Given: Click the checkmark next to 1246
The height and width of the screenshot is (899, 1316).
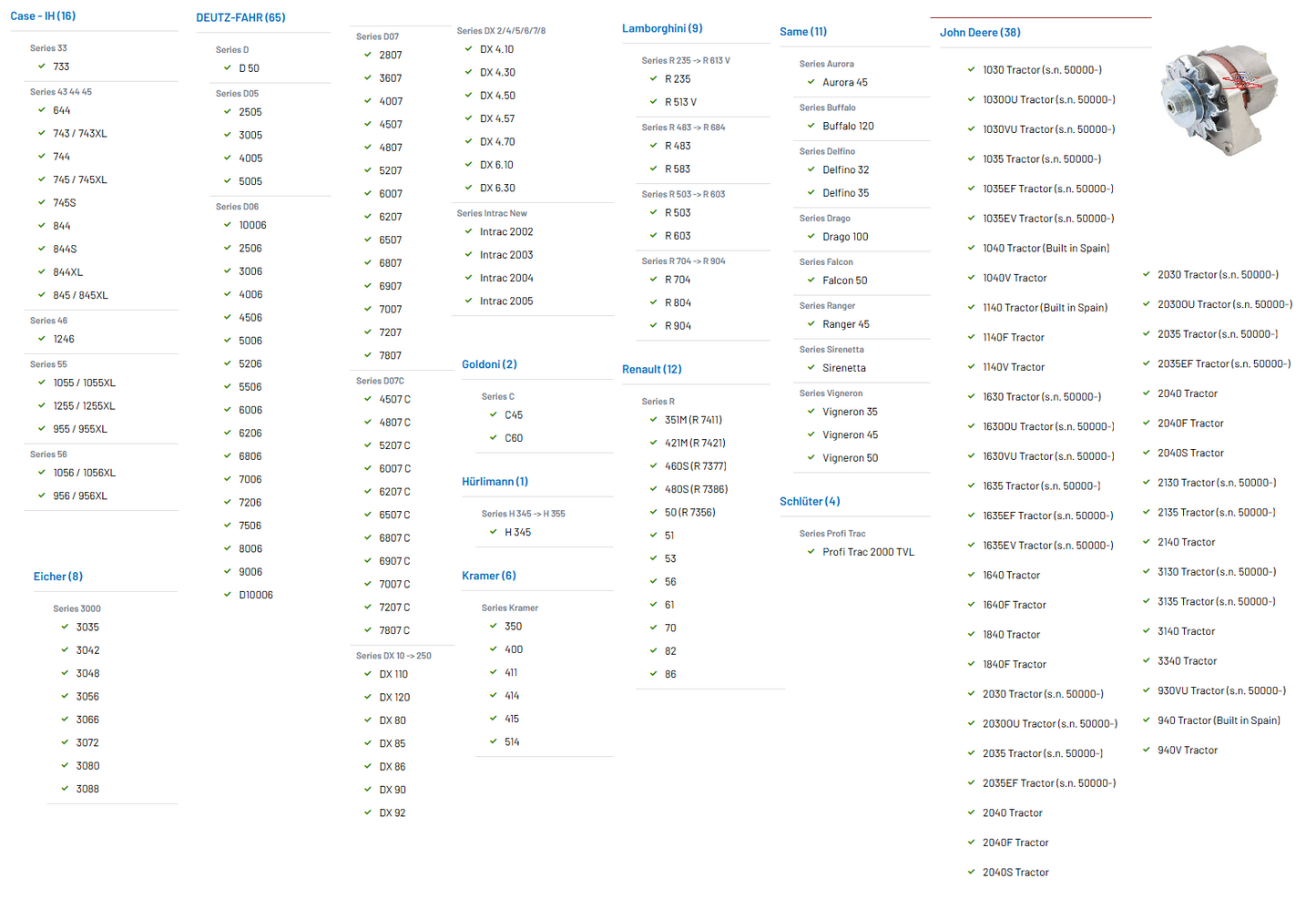Looking at the screenshot, I should click(x=42, y=339).
